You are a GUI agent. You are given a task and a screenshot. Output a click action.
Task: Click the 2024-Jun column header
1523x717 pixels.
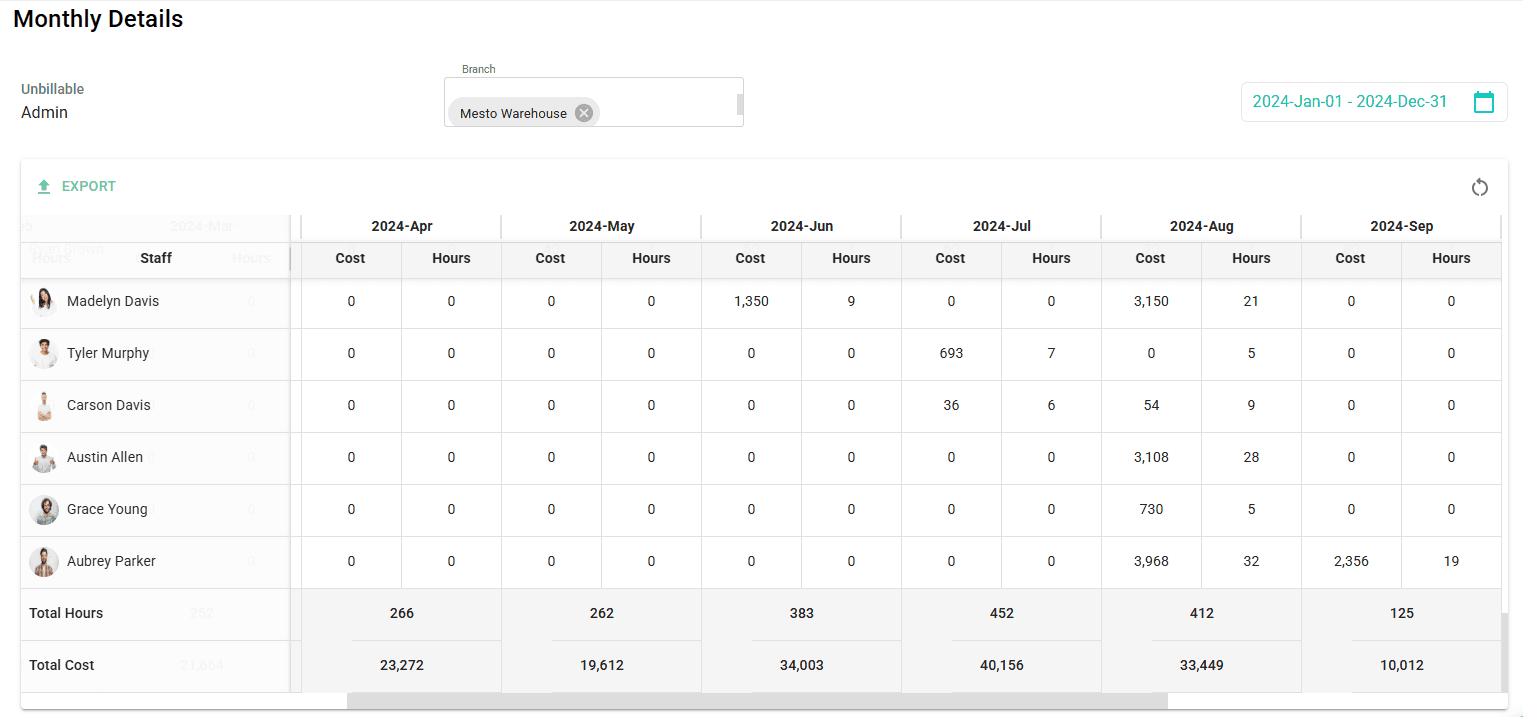coord(801,226)
